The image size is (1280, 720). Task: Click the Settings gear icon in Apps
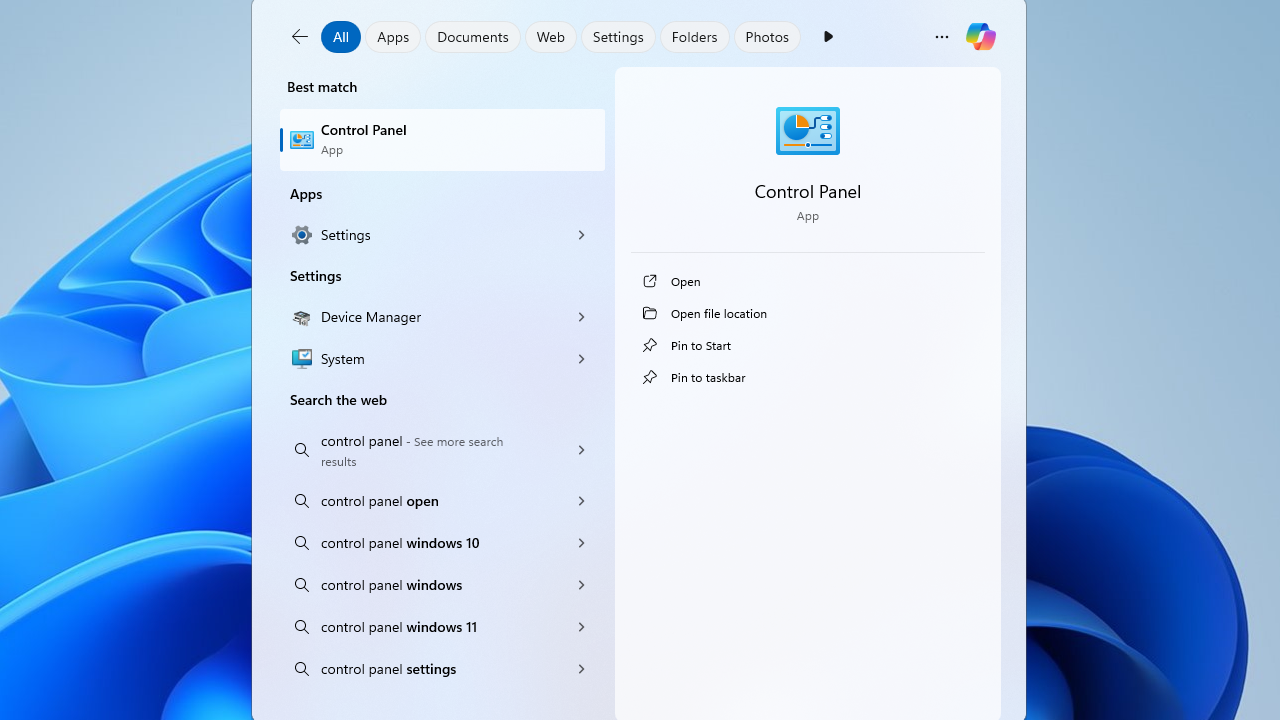(301, 235)
